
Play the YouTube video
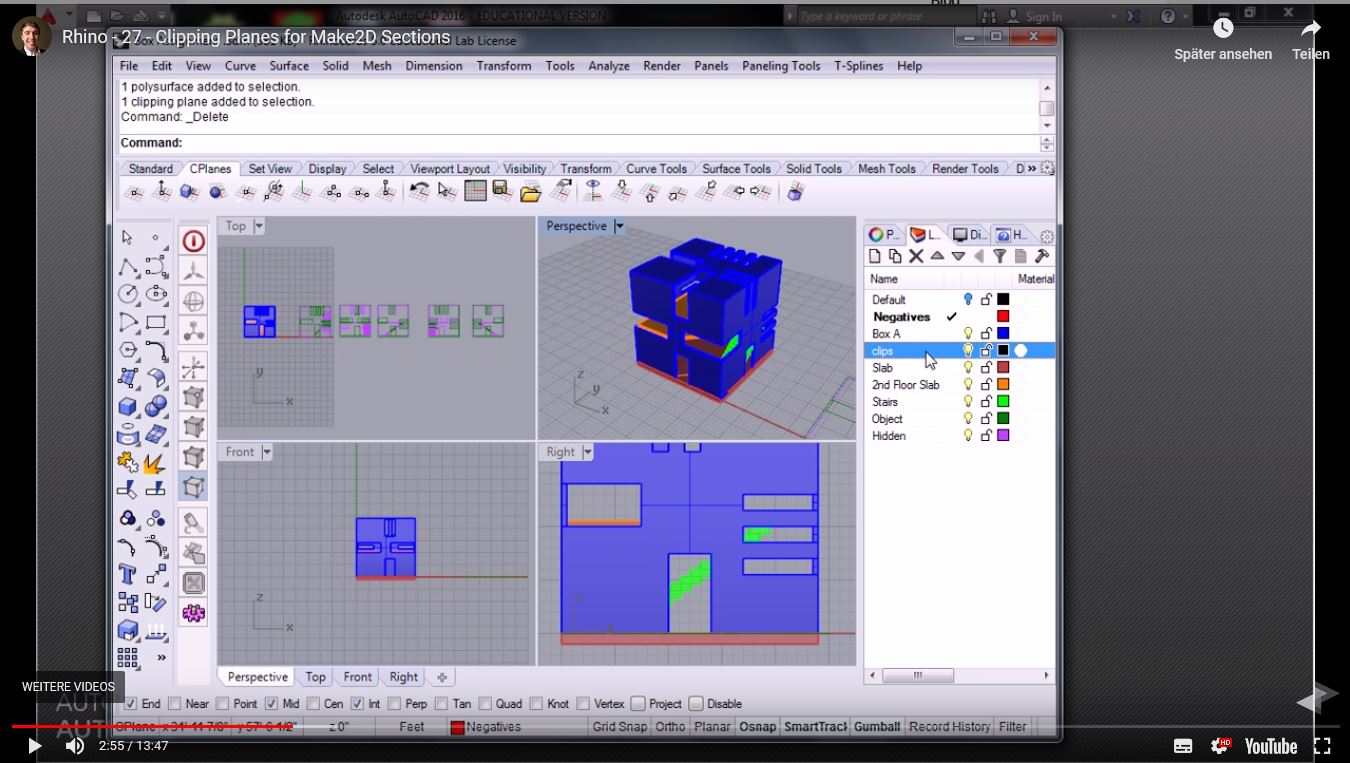[x=34, y=746]
